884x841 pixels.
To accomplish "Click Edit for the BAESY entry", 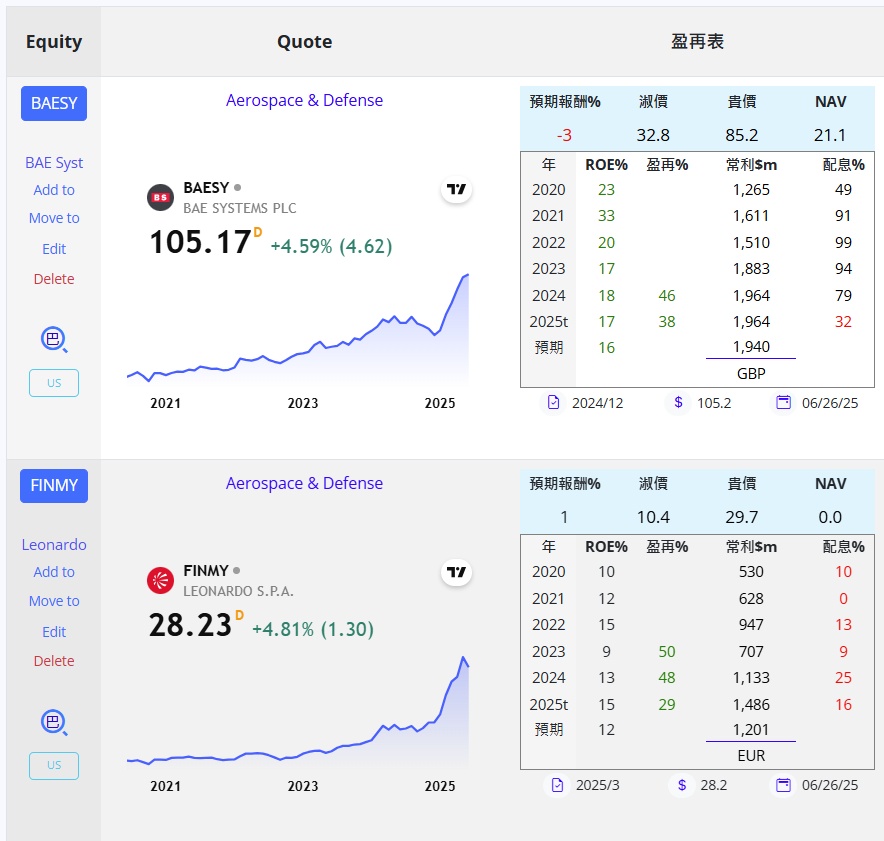I will (x=54, y=249).
